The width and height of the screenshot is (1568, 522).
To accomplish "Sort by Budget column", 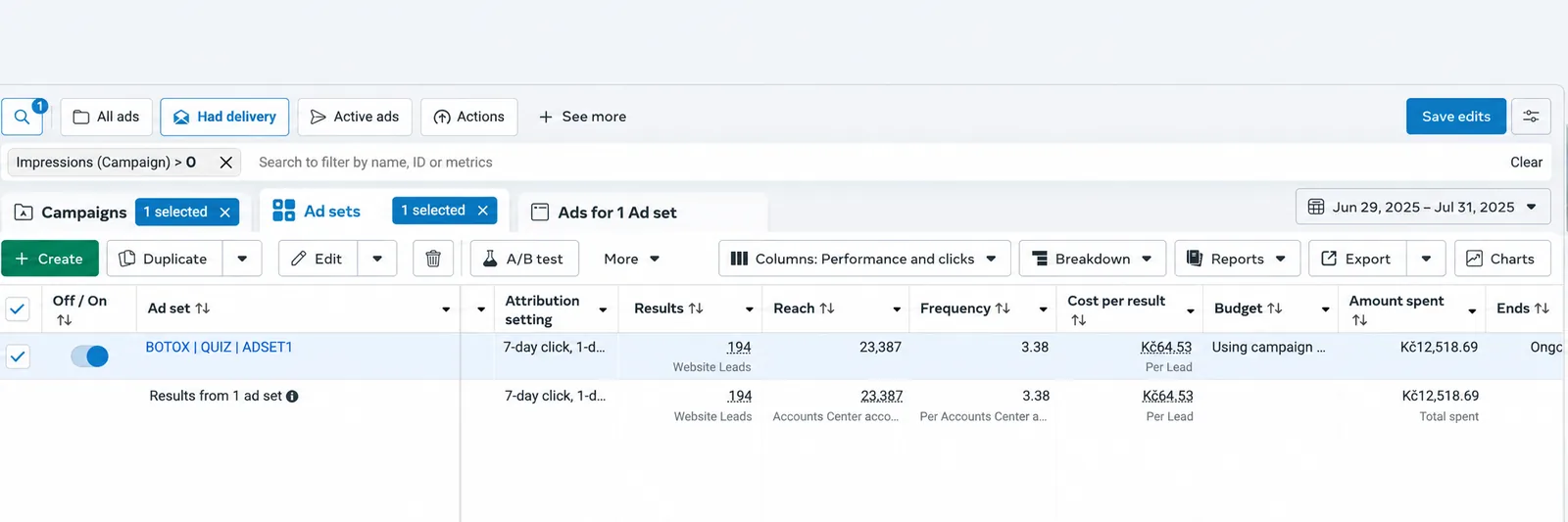I will pyautogui.click(x=1275, y=308).
